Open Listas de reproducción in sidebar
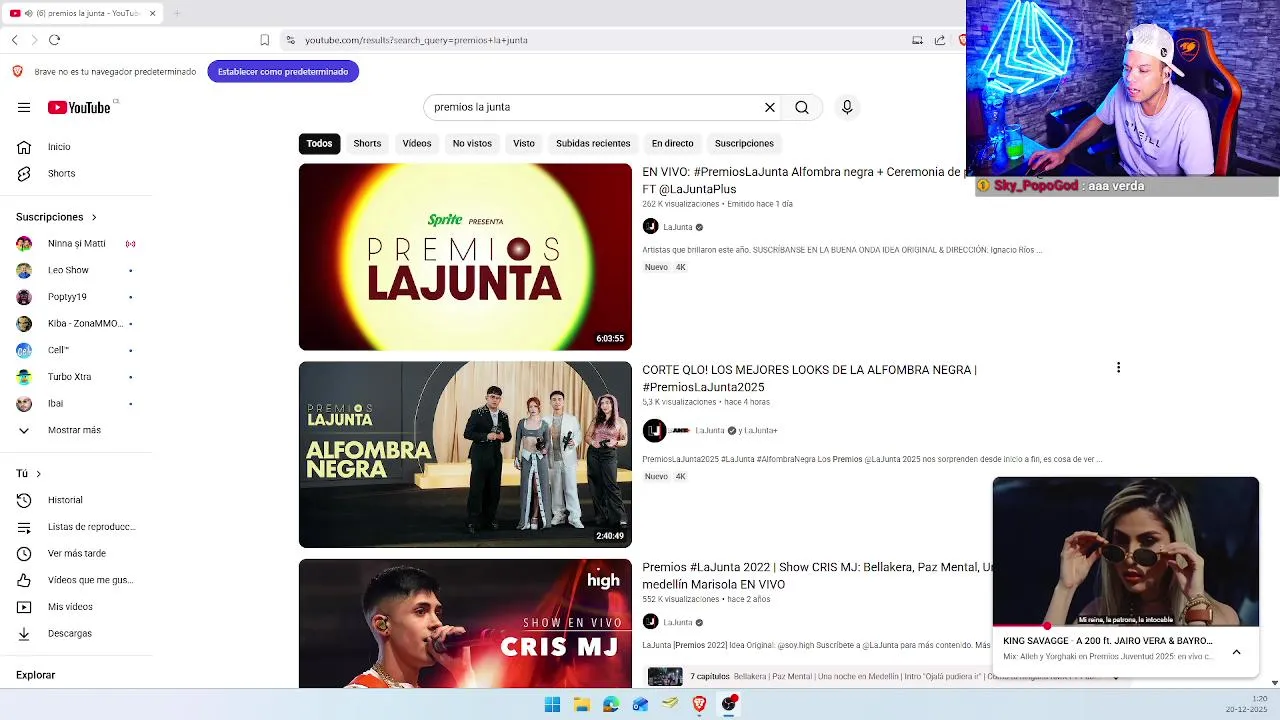This screenshot has height=720, width=1280. pos(75,527)
